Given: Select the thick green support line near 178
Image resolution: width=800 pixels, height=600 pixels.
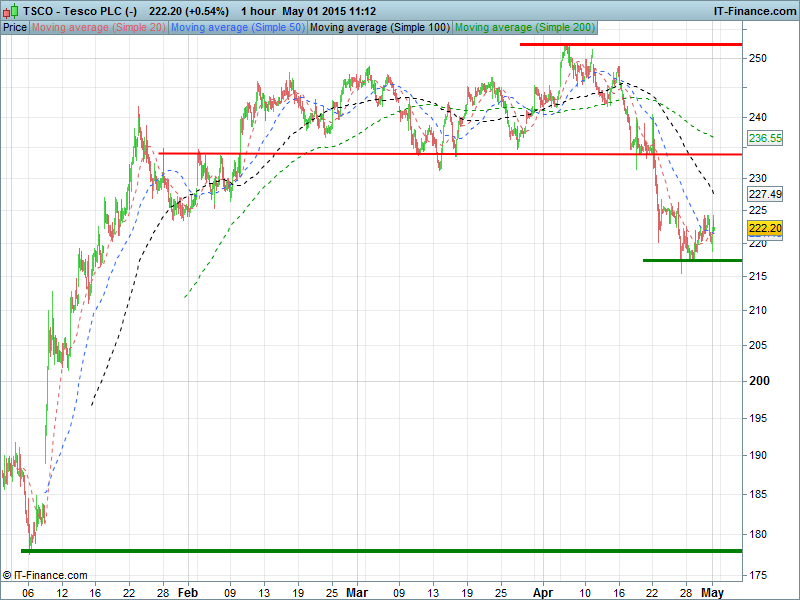Looking at the screenshot, I should point(380,551).
